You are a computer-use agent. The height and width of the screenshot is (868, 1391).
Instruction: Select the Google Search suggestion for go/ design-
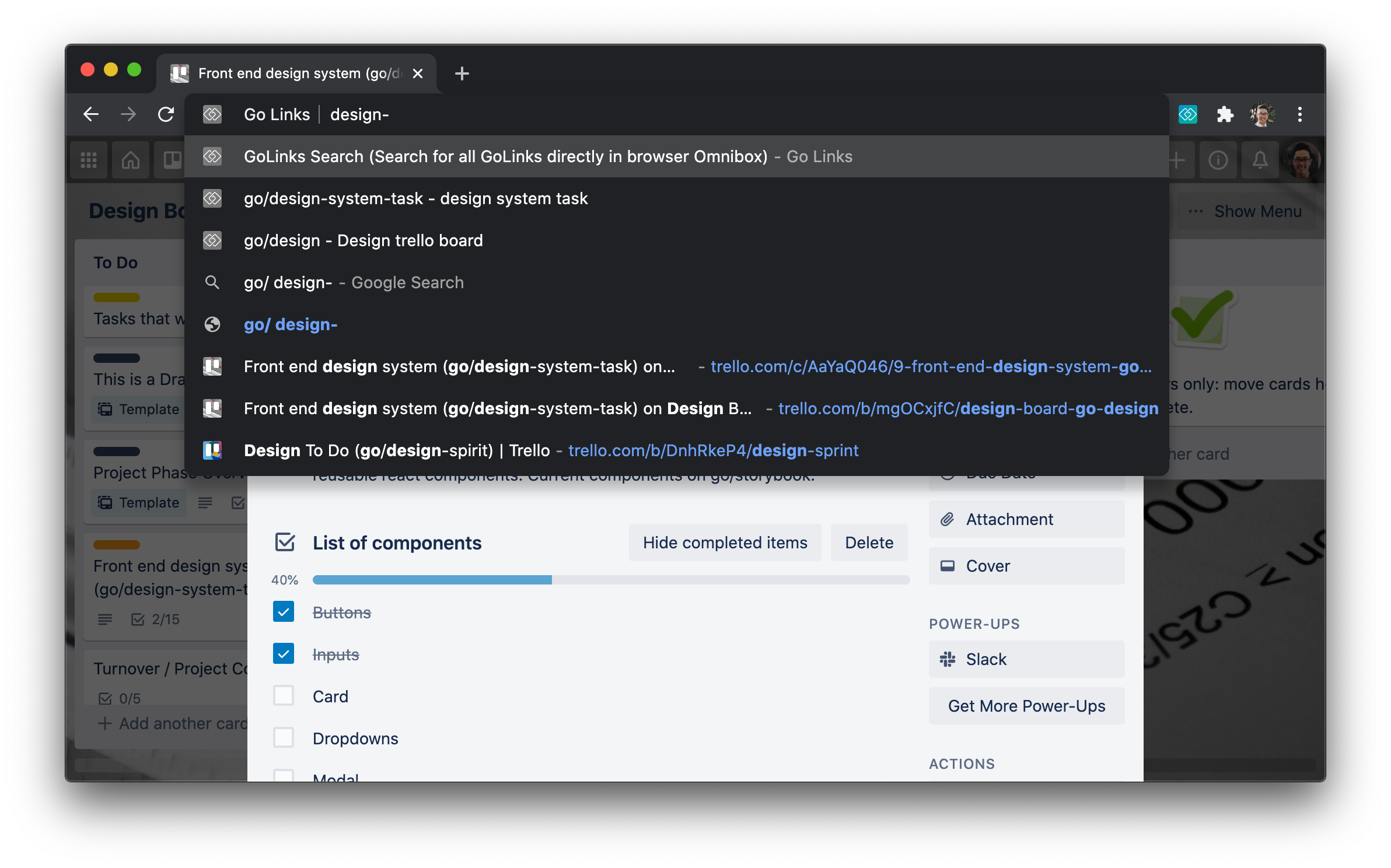point(677,282)
